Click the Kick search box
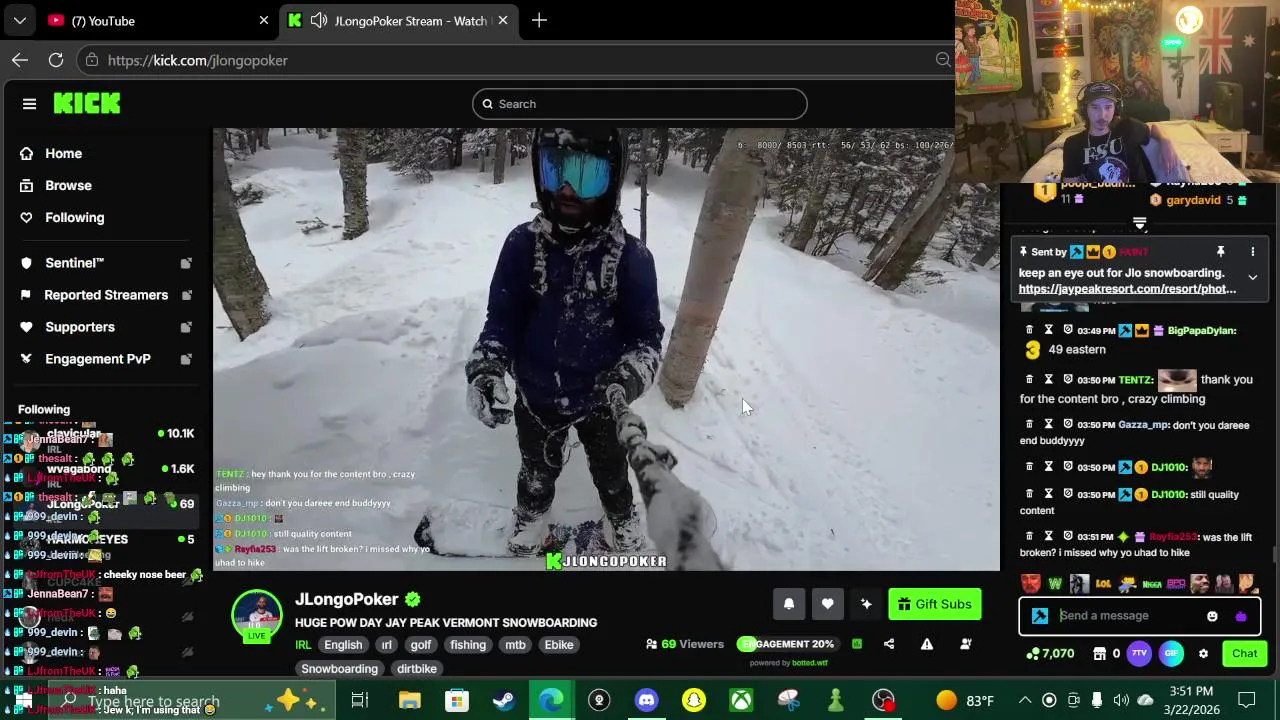Viewport: 1280px width, 720px height. click(640, 104)
